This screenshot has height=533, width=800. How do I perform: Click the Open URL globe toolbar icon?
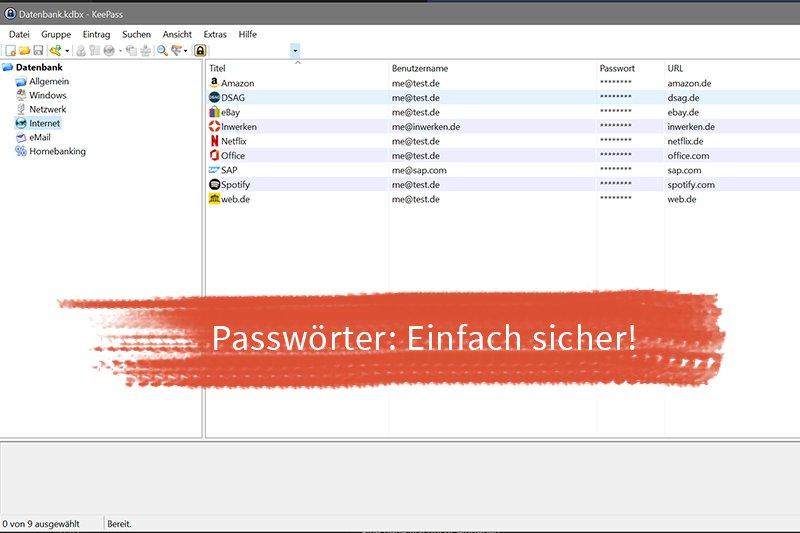click(109, 50)
